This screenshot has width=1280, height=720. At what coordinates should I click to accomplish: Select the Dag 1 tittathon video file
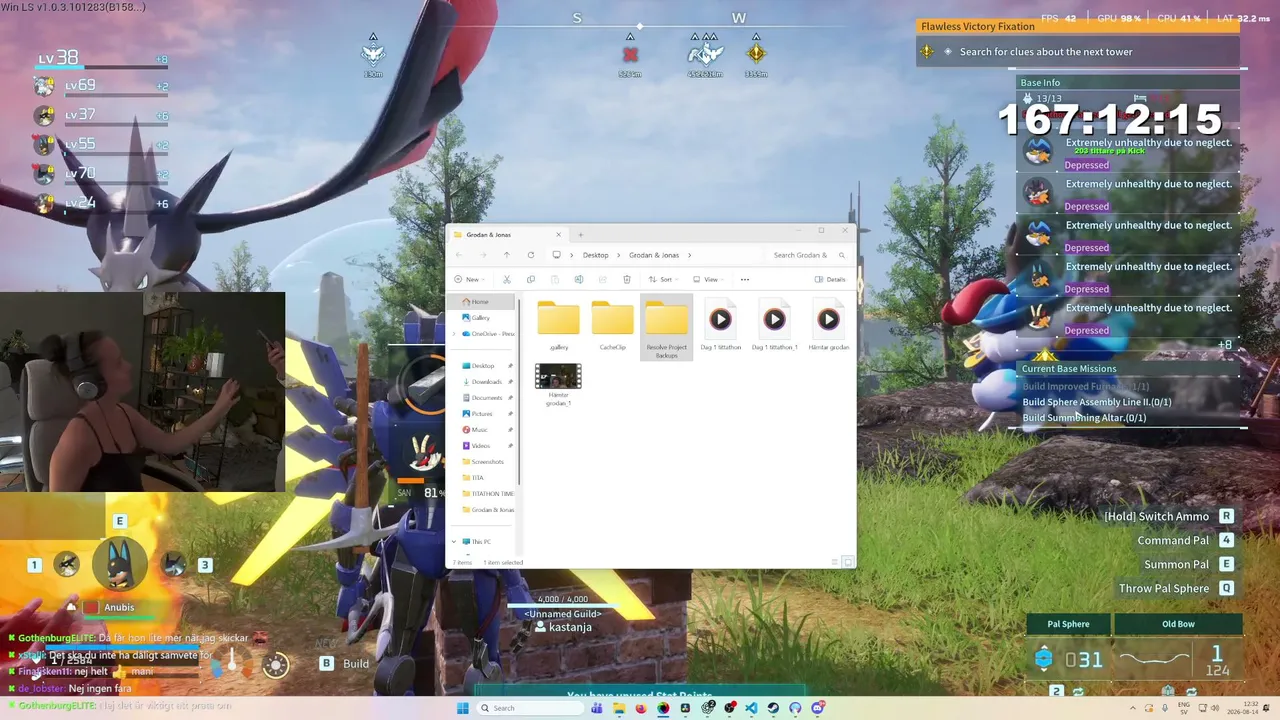click(x=720, y=325)
